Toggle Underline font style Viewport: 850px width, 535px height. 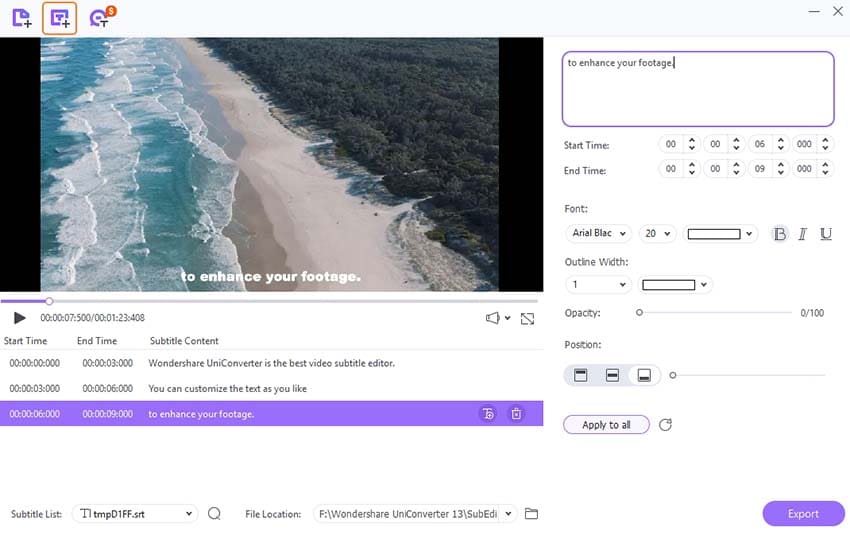pyautogui.click(x=826, y=234)
